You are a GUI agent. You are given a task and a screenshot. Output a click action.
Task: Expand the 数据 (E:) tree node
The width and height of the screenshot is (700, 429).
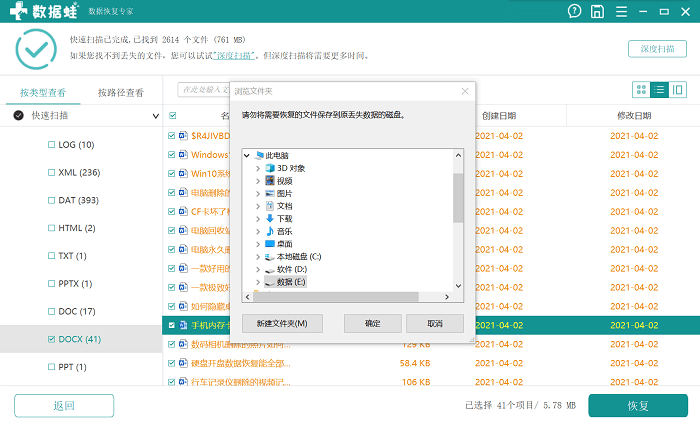point(258,282)
